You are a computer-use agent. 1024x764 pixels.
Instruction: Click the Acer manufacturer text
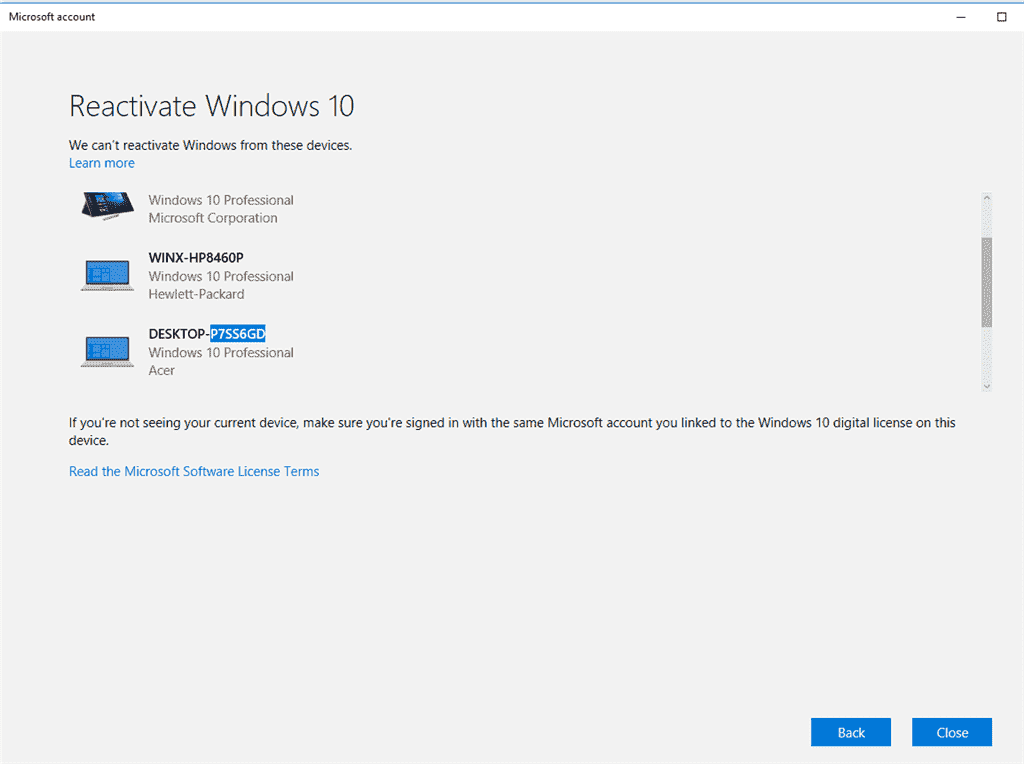[x=161, y=371]
